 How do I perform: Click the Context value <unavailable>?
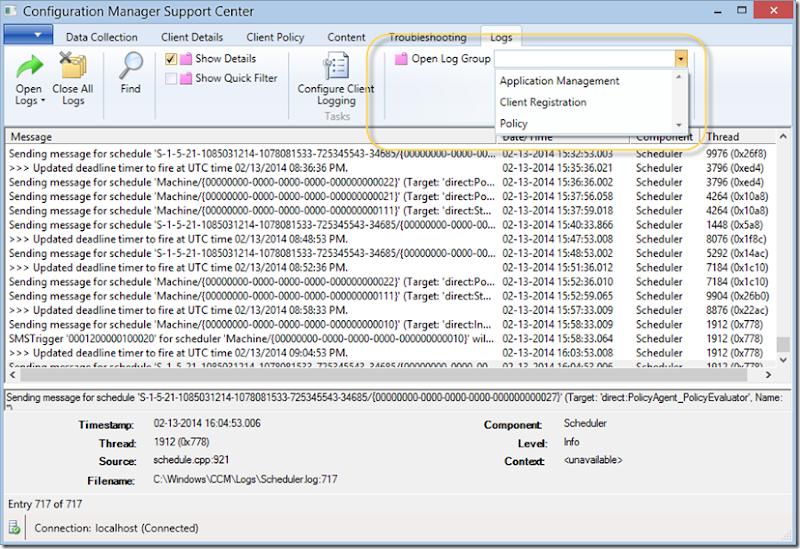[593, 460]
